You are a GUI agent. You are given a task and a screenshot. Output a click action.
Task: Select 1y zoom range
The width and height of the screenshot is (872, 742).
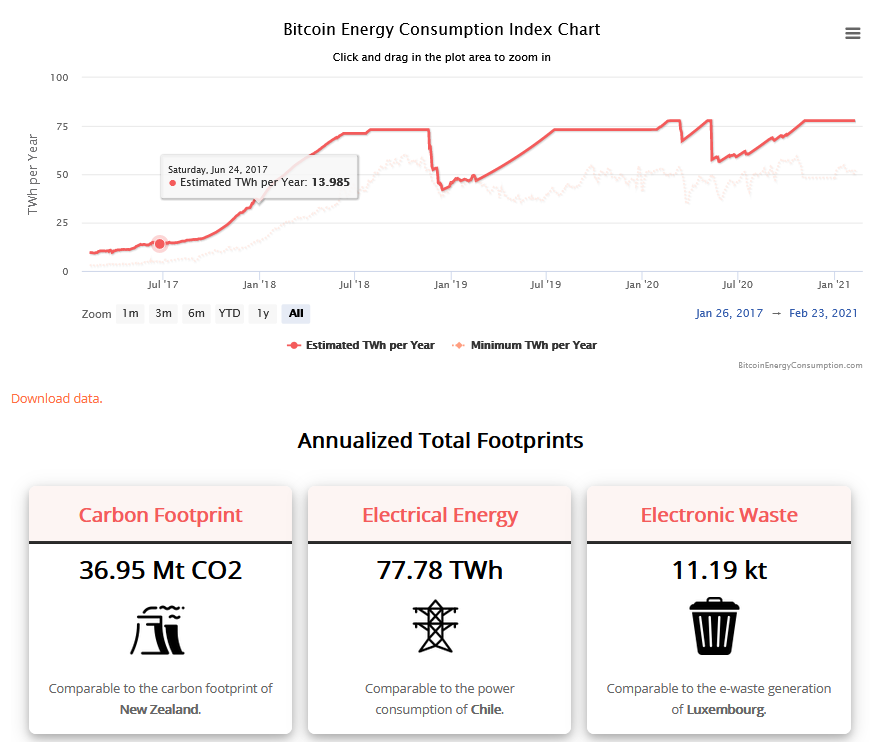tap(263, 314)
